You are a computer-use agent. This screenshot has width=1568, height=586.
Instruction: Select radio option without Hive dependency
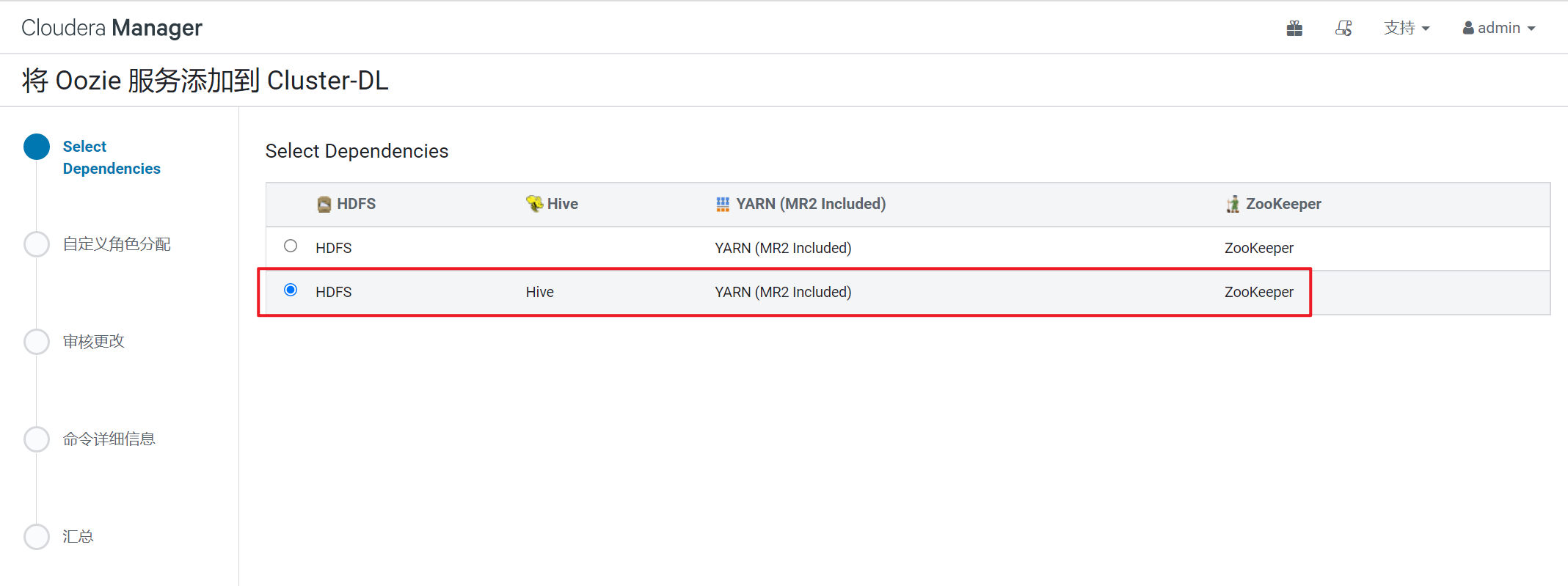tap(291, 246)
